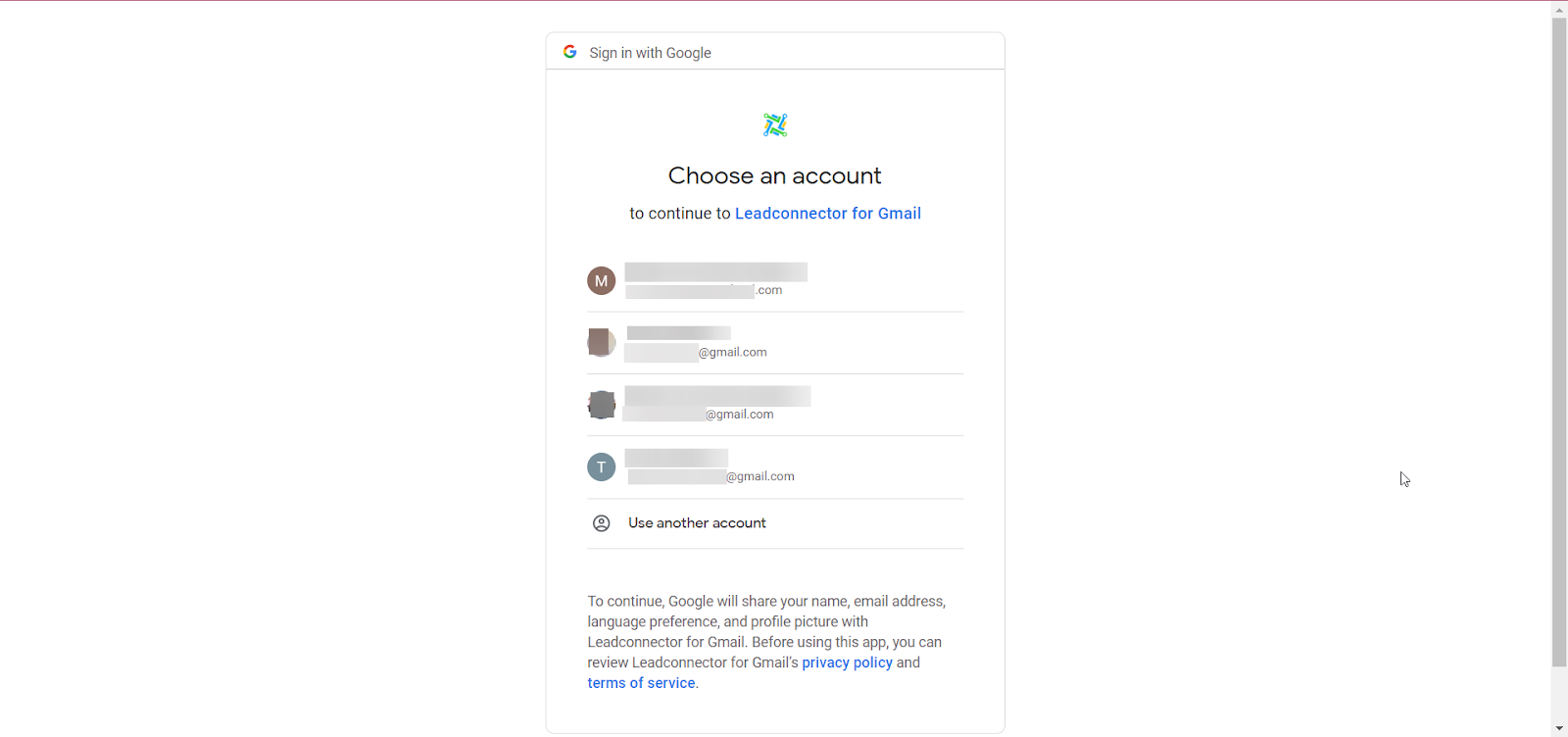1568x737 pixels.
Task: Click the second account's profile picture
Action: (x=602, y=342)
